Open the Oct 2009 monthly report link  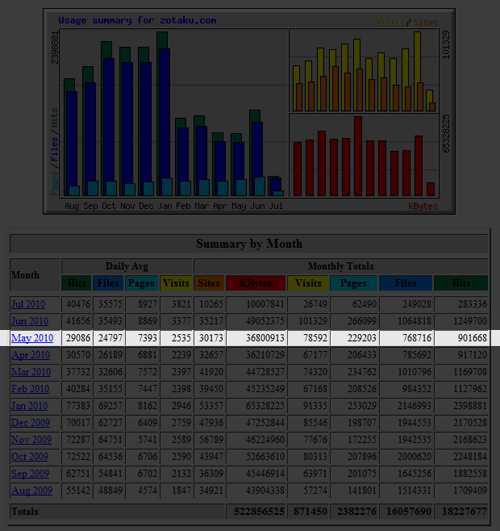[30, 456]
